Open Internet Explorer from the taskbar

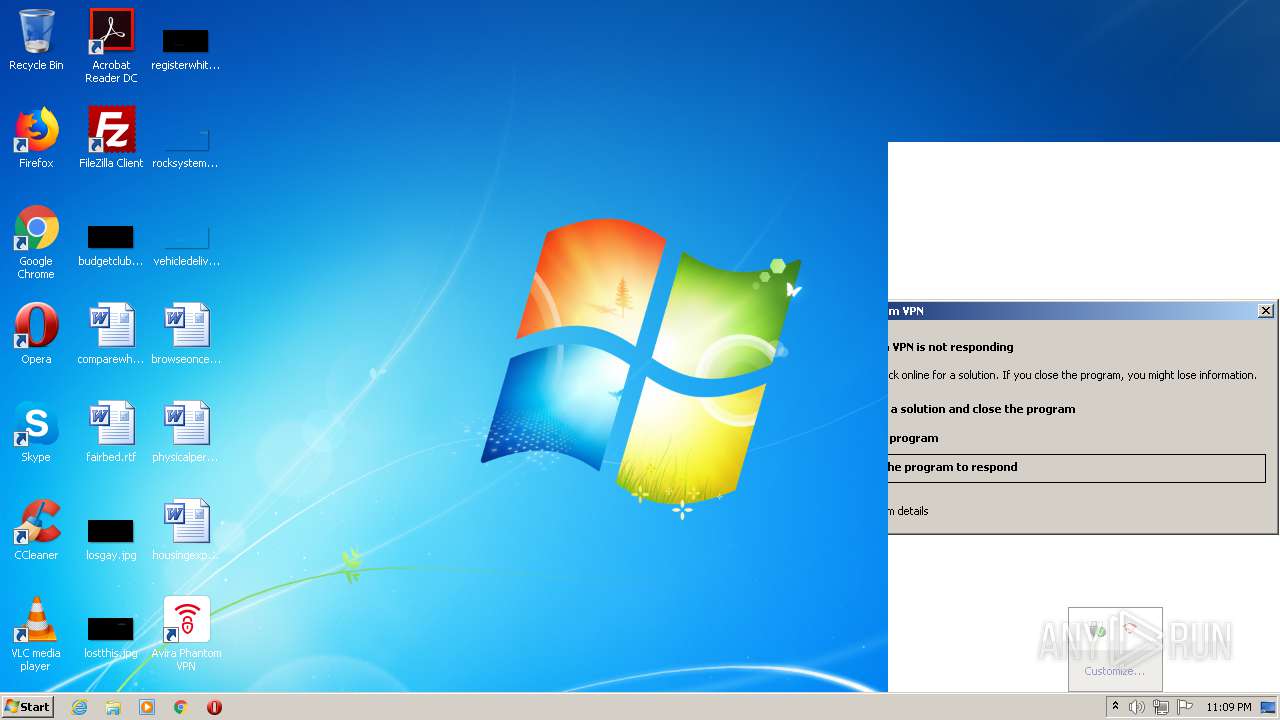[x=79, y=707]
